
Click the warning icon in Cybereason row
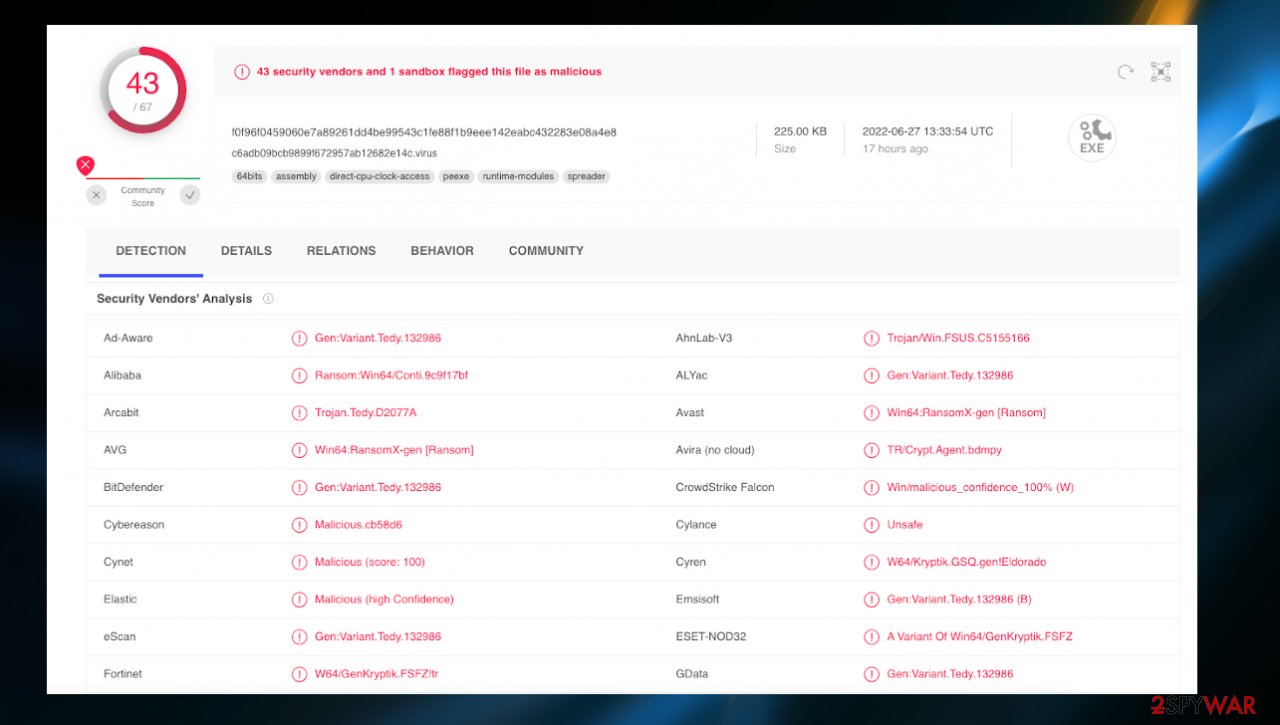click(x=299, y=525)
